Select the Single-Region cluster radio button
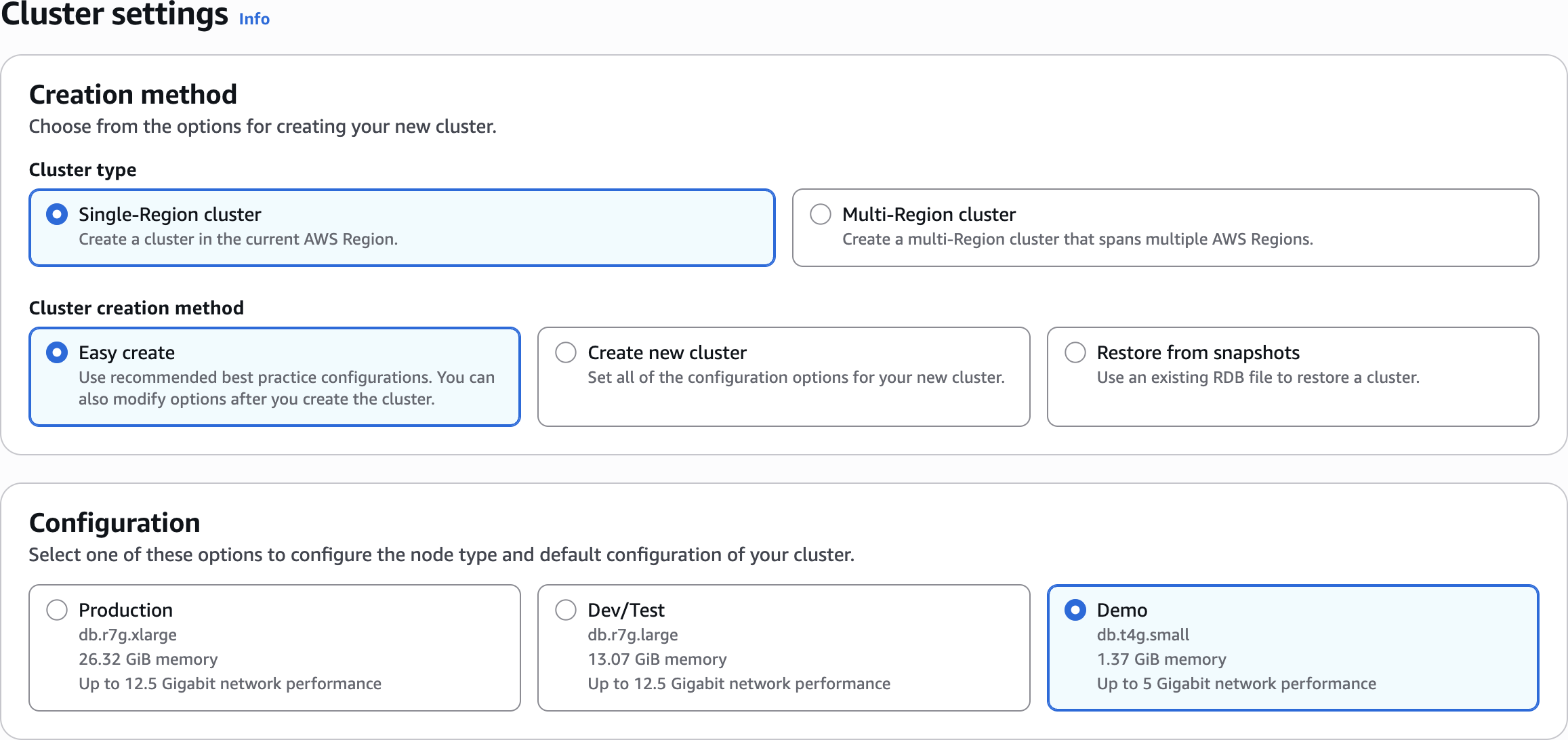1568x740 pixels. coord(57,215)
